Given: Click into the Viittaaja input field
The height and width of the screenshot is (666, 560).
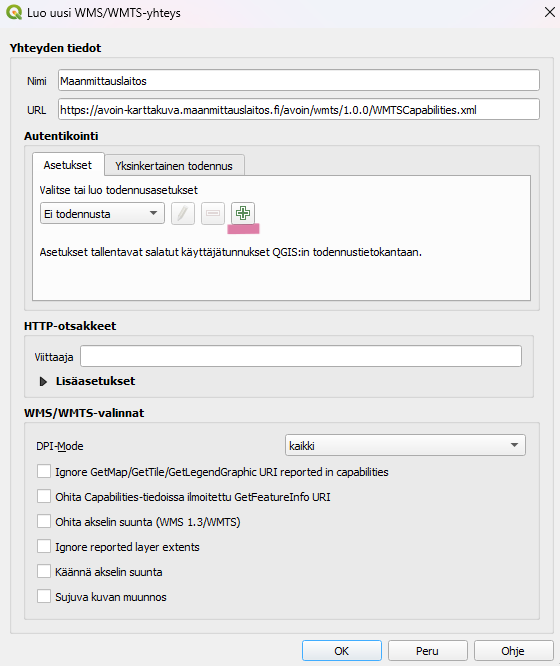Looking at the screenshot, I should pos(301,356).
